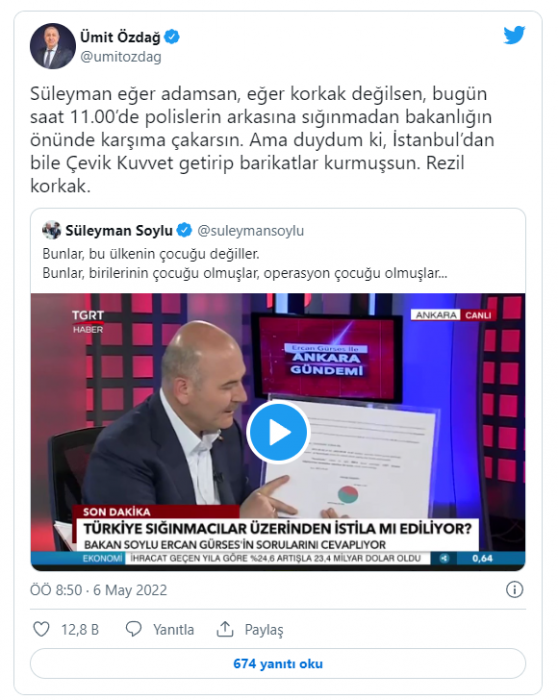558x700 pixels.
Task: Click the reply speech bubble icon
Action: (x=133, y=629)
